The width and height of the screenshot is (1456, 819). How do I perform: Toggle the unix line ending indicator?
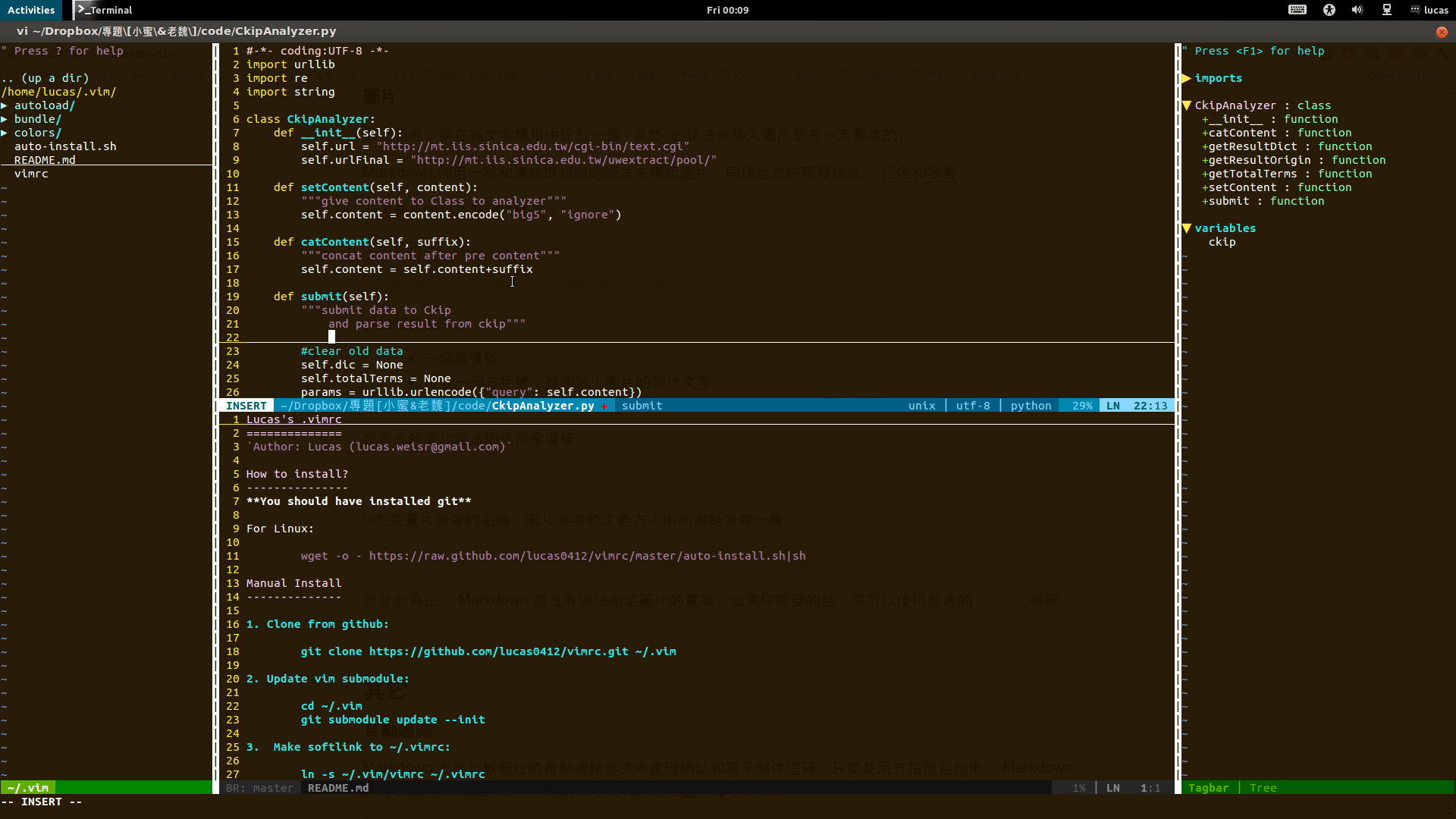tap(921, 405)
